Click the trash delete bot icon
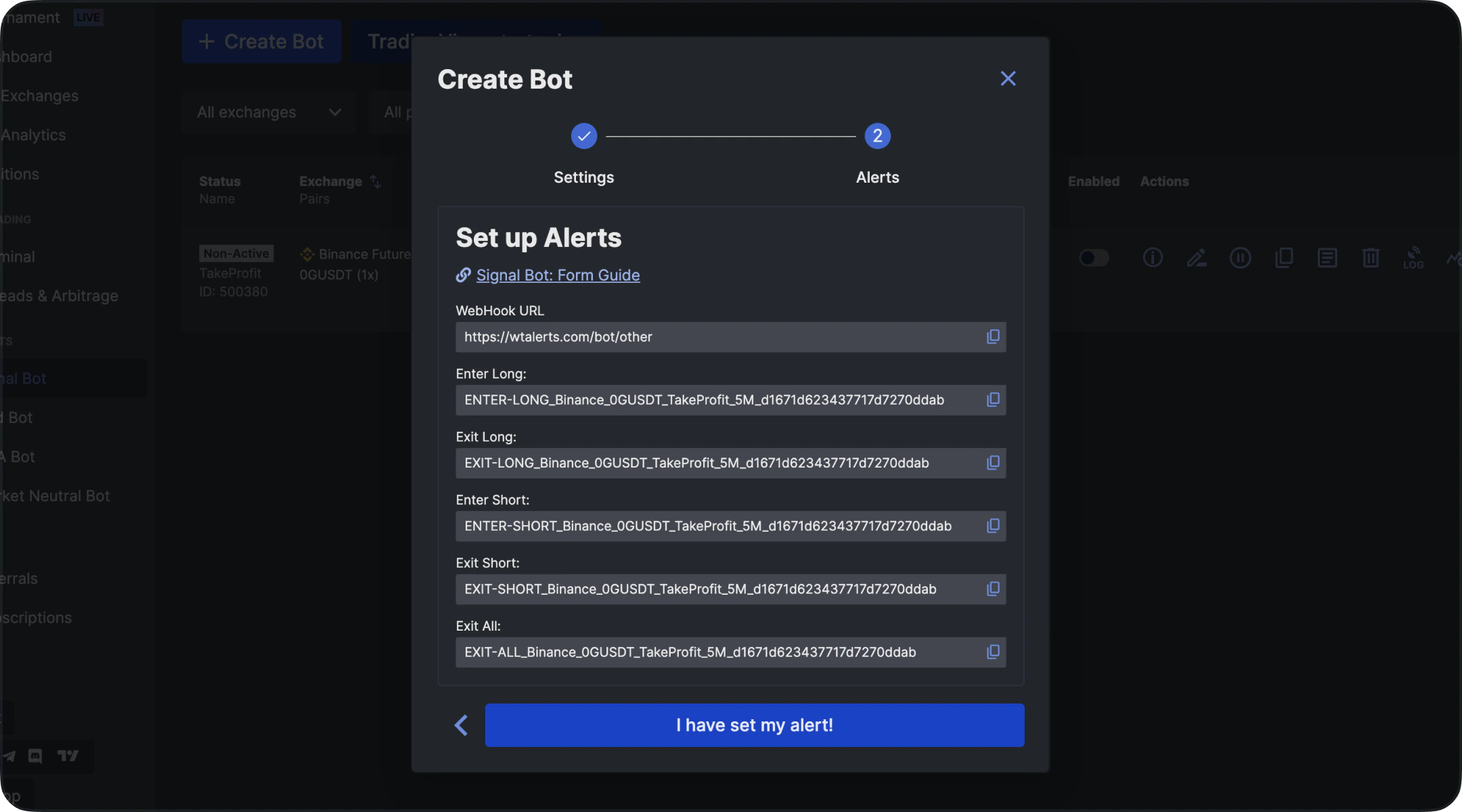Screen dimensions: 1462x812 pyautogui.click(x=1371, y=257)
